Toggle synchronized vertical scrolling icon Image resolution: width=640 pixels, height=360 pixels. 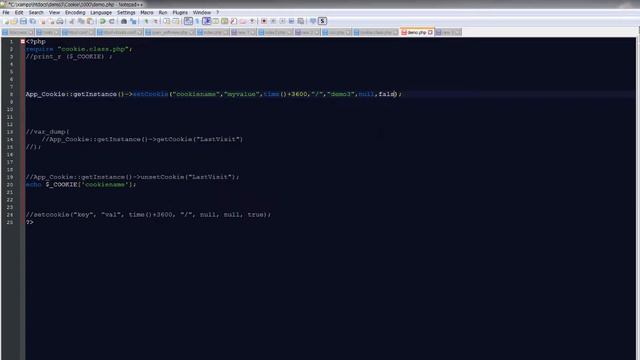point(167,21)
